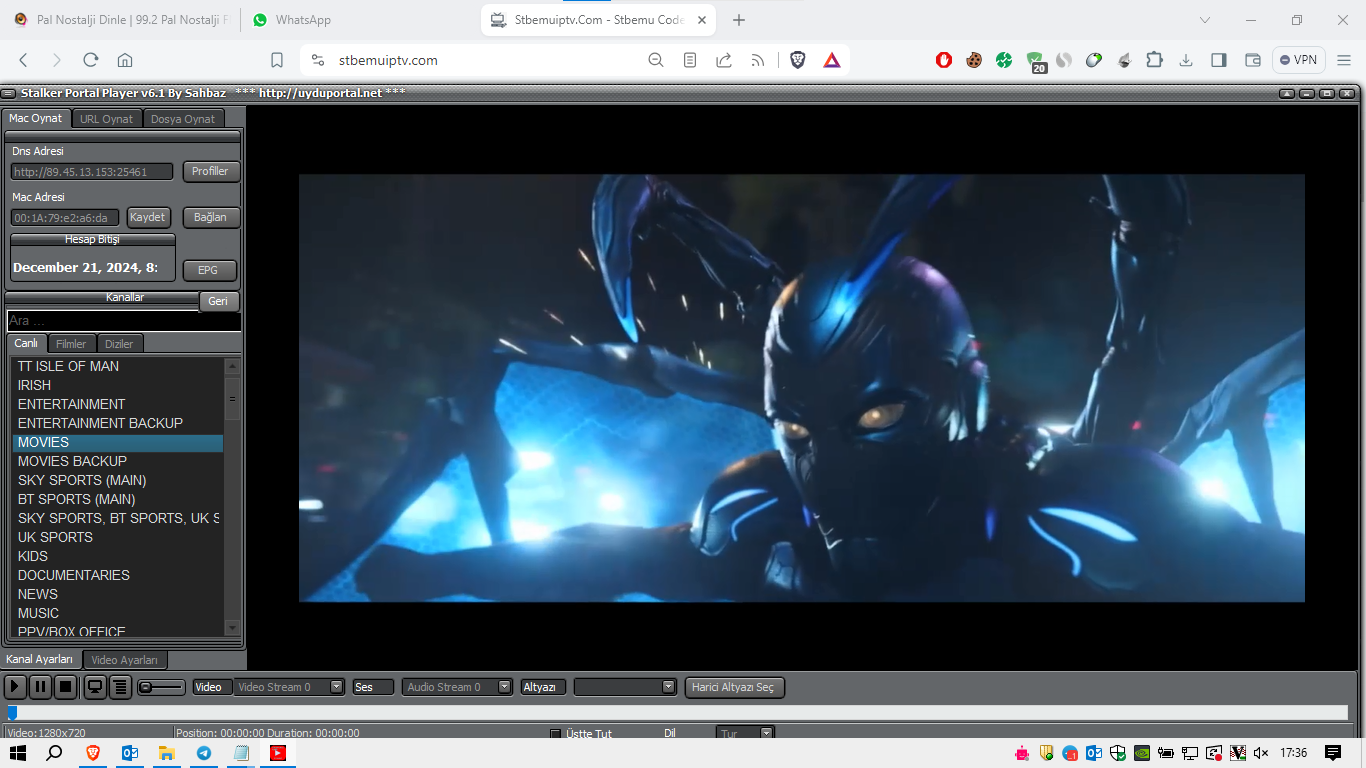Screen dimensions: 1366x768
Task: Stop the video playback
Action: click(65, 687)
